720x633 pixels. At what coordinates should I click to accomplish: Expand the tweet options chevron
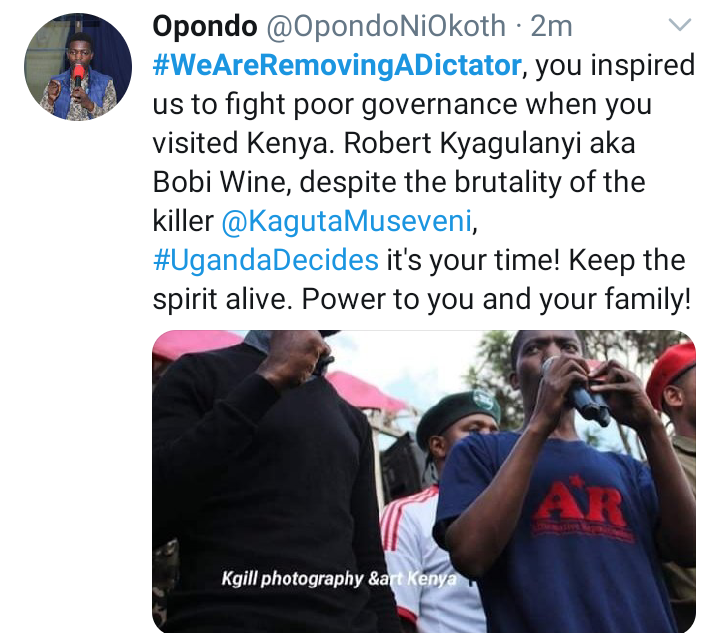pyautogui.click(x=680, y=25)
